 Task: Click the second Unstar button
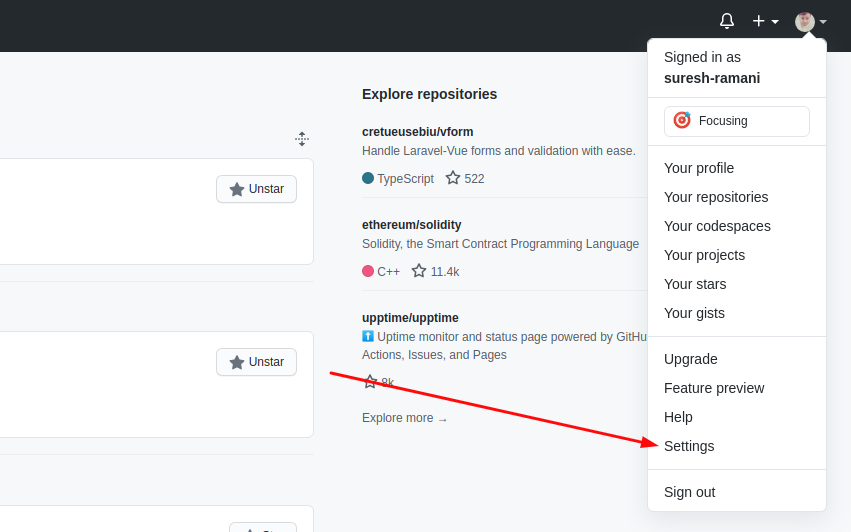point(256,362)
